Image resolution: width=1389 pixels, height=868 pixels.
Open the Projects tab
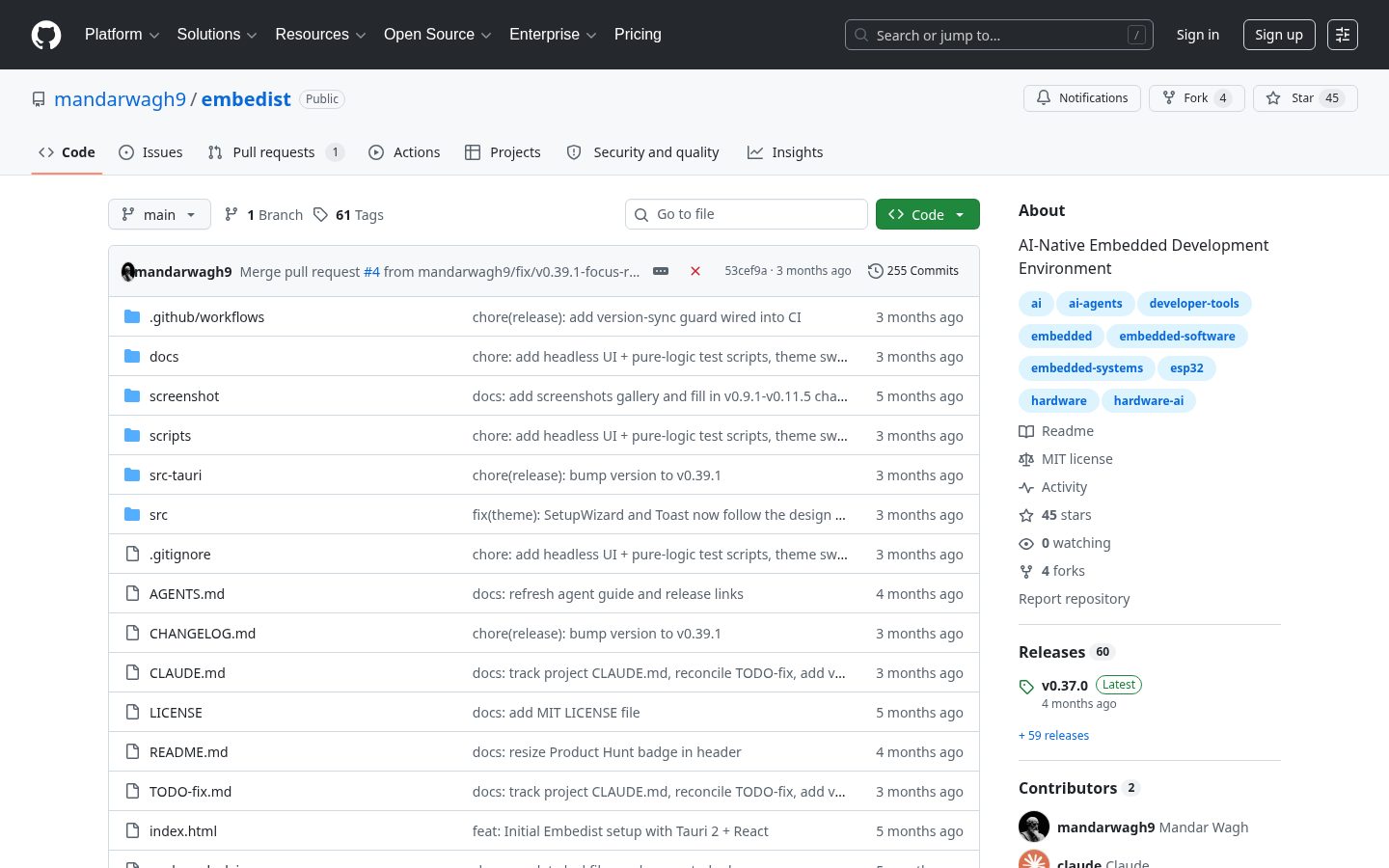503,152
